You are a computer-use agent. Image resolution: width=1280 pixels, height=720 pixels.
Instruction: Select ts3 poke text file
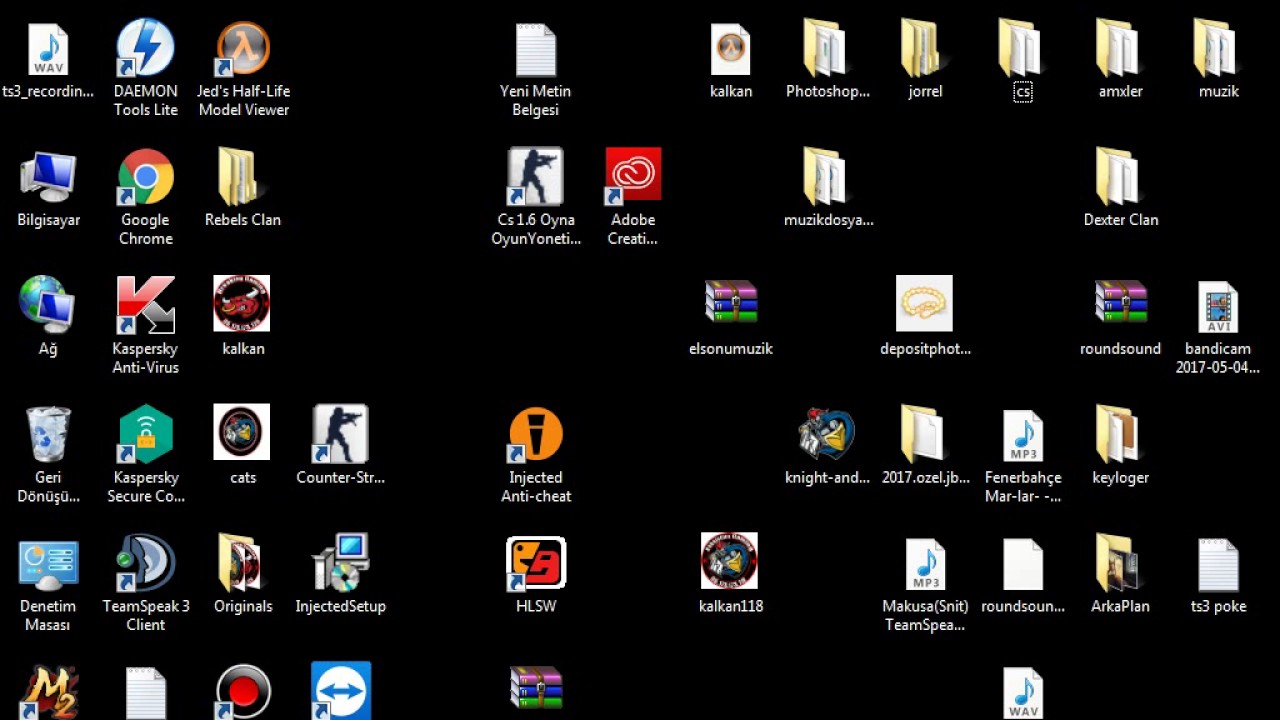[1218, 566]
